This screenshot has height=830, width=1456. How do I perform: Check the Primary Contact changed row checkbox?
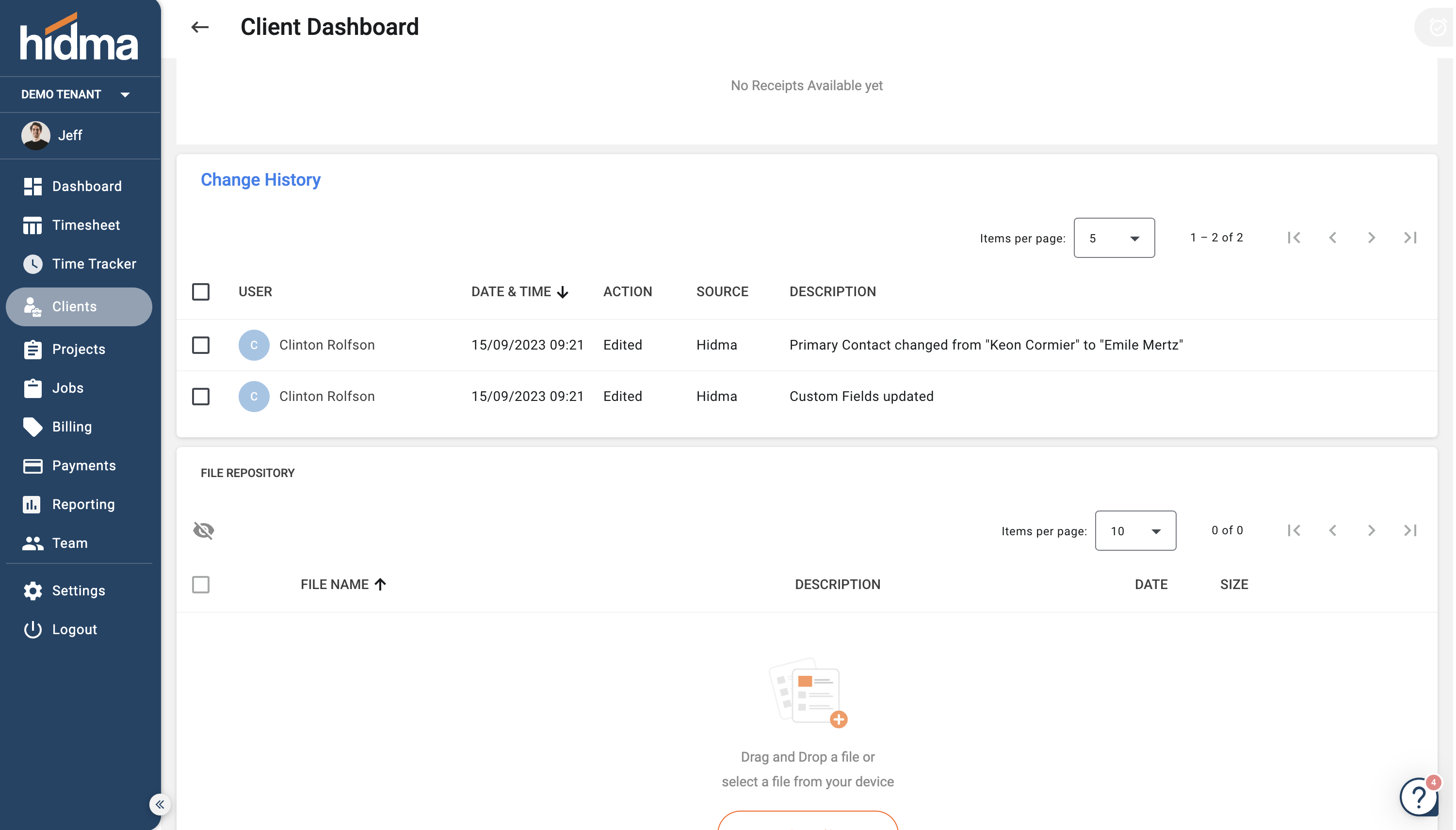(201, 345)
